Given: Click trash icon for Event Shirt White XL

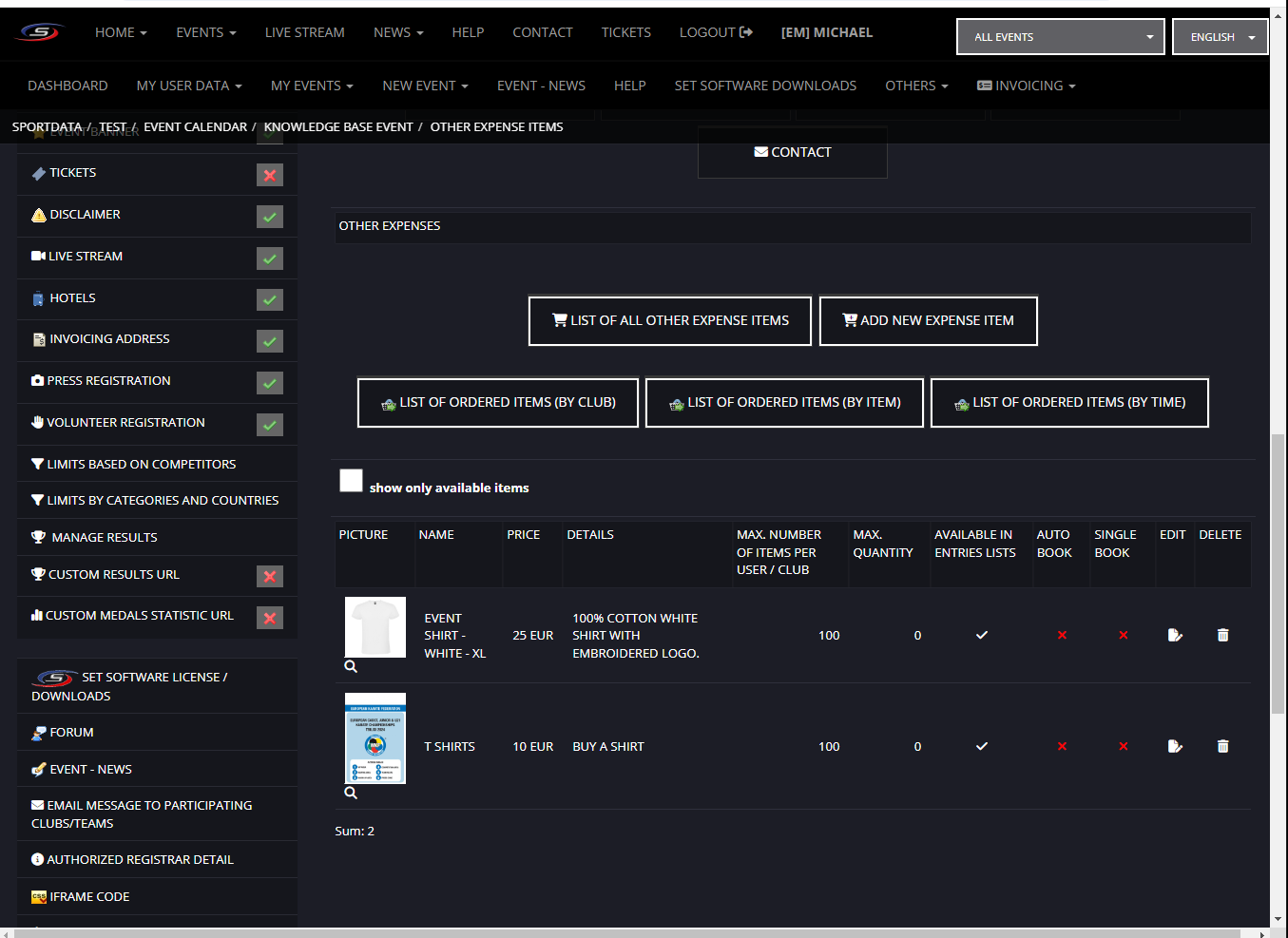Looking at the screenshot, I should (1222, 635).
